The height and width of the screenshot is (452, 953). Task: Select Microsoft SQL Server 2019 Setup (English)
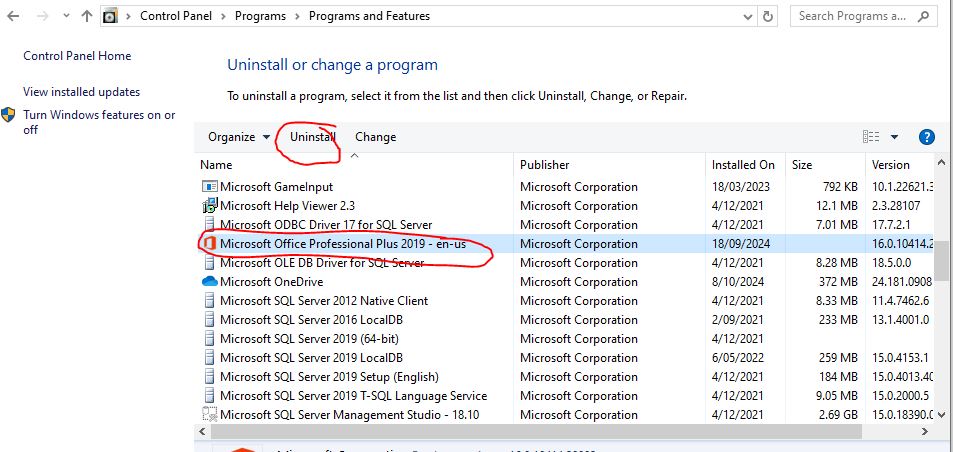[x=329, y=377]
